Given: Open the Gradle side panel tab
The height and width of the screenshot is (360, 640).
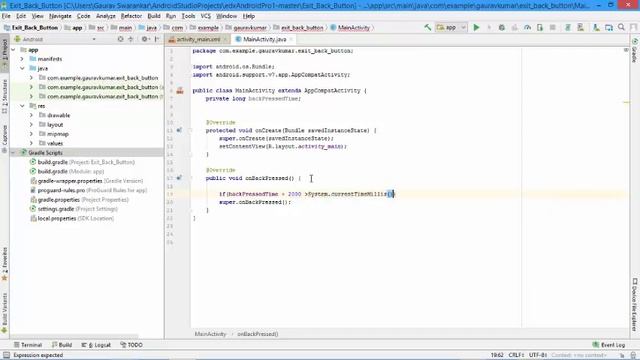Looking at the screenshot, I should tap(635, 51).
